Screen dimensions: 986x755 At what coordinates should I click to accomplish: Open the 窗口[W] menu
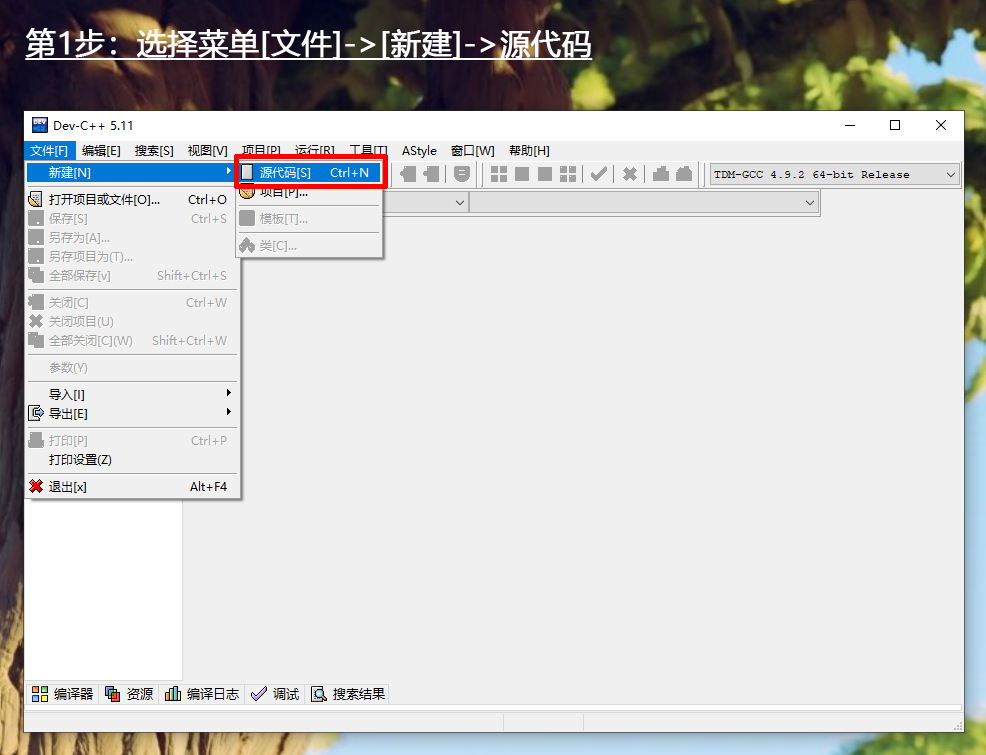pos(473,151)
